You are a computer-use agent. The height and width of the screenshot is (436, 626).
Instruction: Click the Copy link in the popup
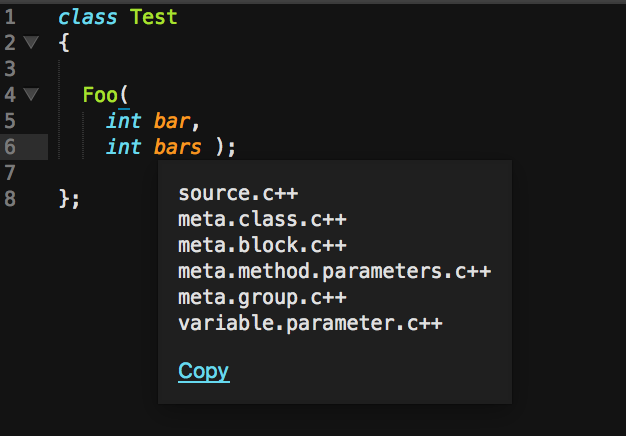(x=204, y=372)
